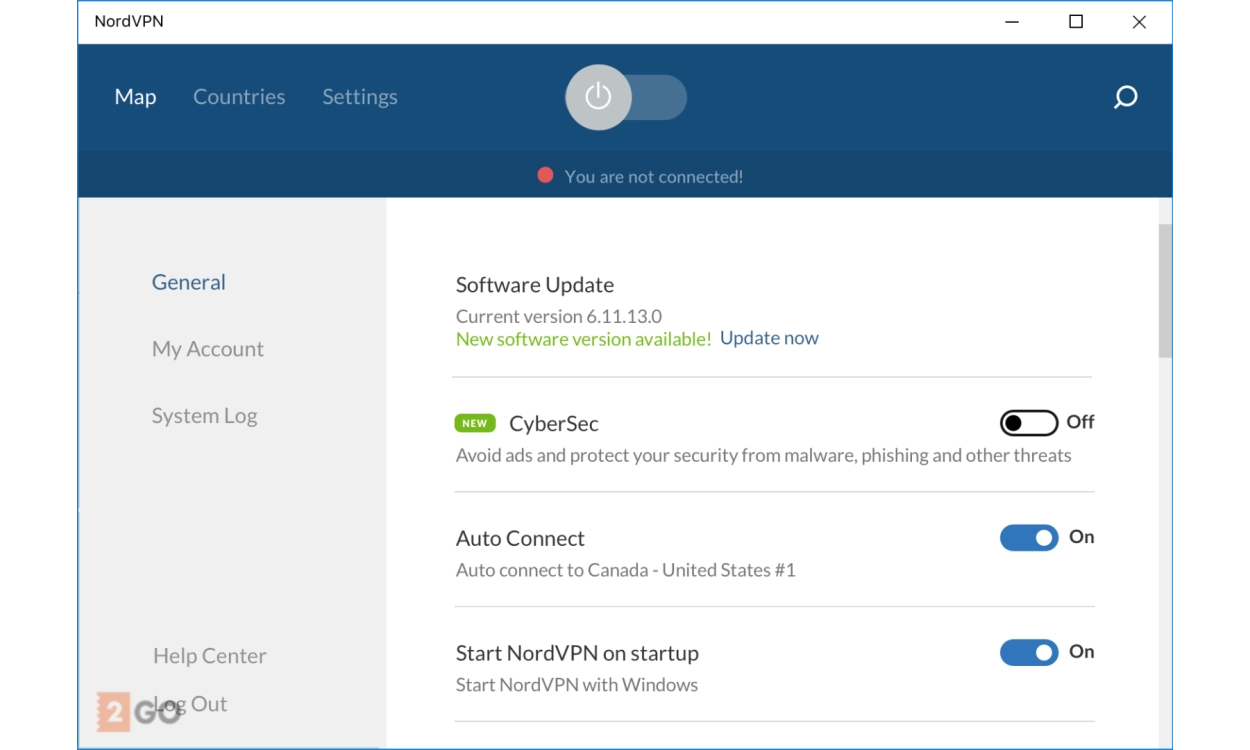
Task: Click the green NEW badge beside CyberSec
Action: pyautogui.click(x=475, y=423)
